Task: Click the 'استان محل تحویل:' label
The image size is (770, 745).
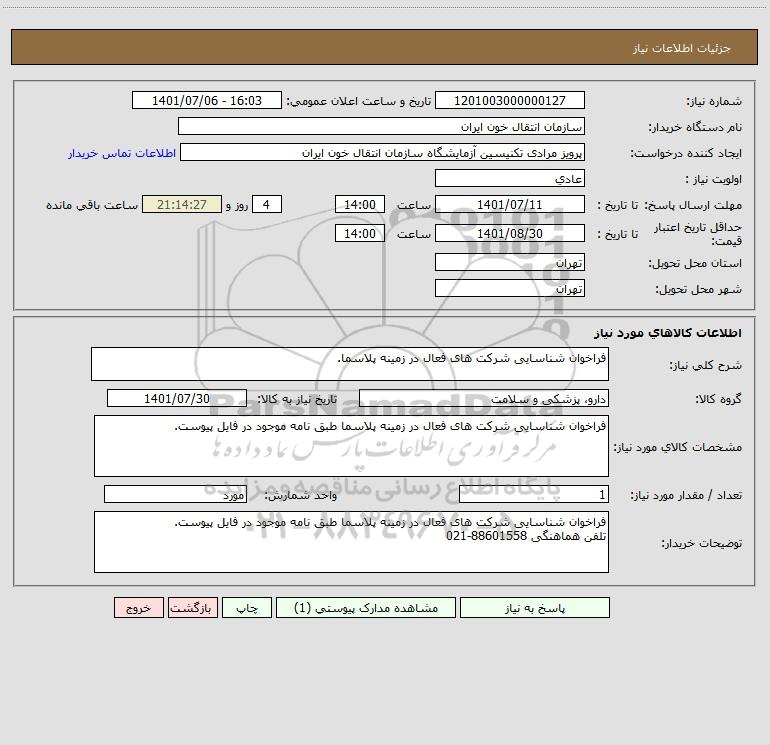Action: pyautogui.click(x=695, y=263)
